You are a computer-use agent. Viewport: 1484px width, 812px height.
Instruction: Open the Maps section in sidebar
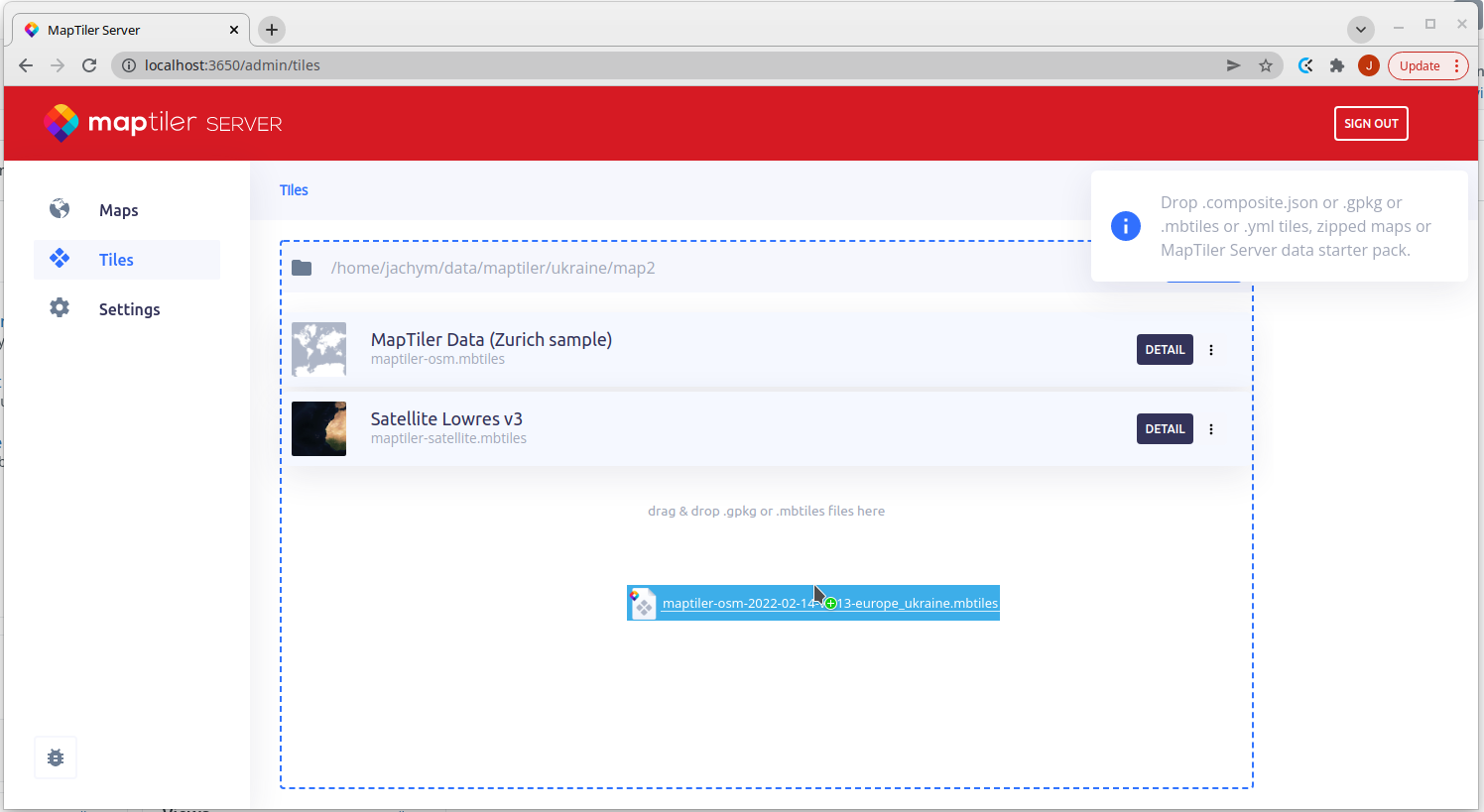[x=118, y=210]
